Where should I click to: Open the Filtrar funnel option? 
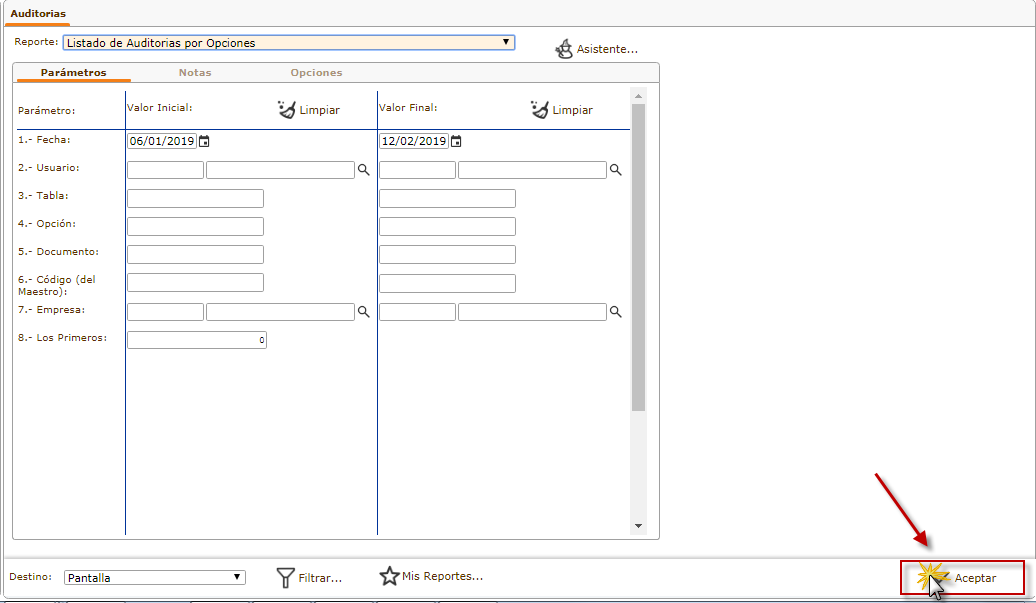pyautogui.click(x=287, y=577)
